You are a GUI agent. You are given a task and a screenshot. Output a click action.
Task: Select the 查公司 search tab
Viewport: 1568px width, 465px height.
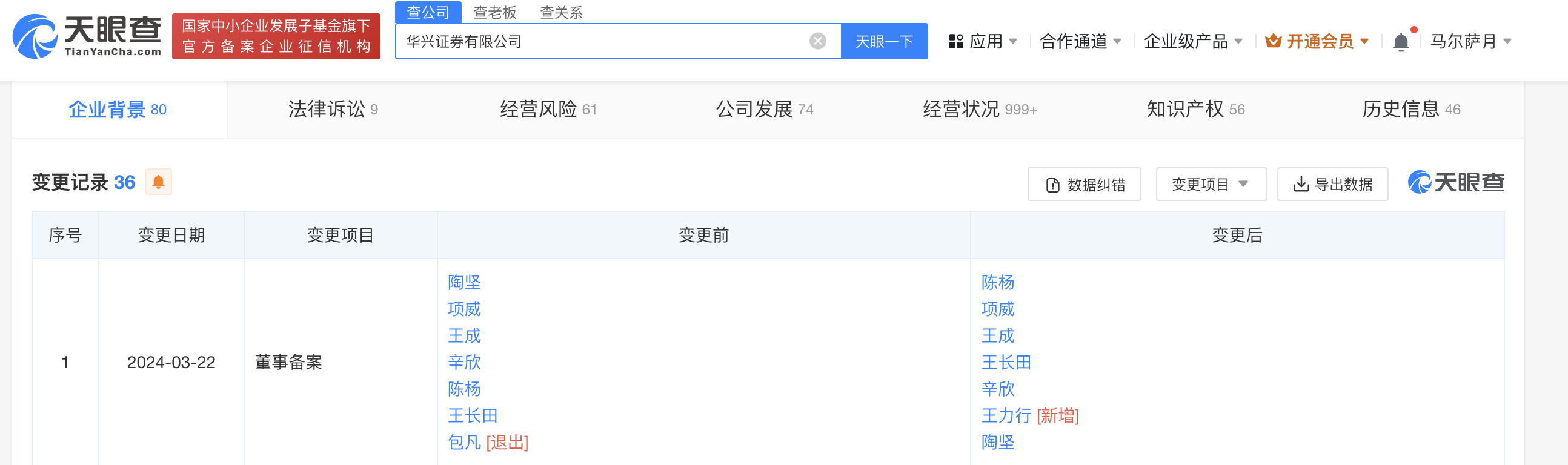[428, 12]
